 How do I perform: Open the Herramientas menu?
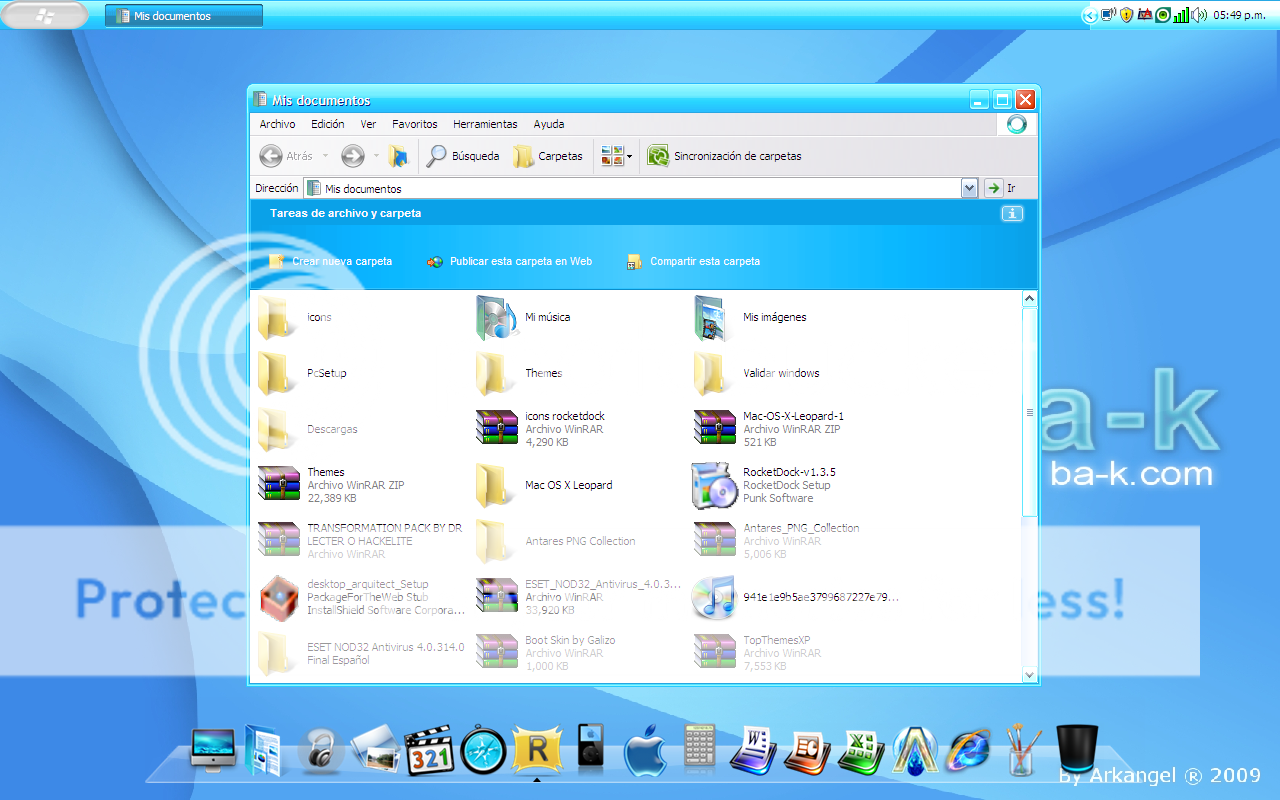[x=485, y=124]
